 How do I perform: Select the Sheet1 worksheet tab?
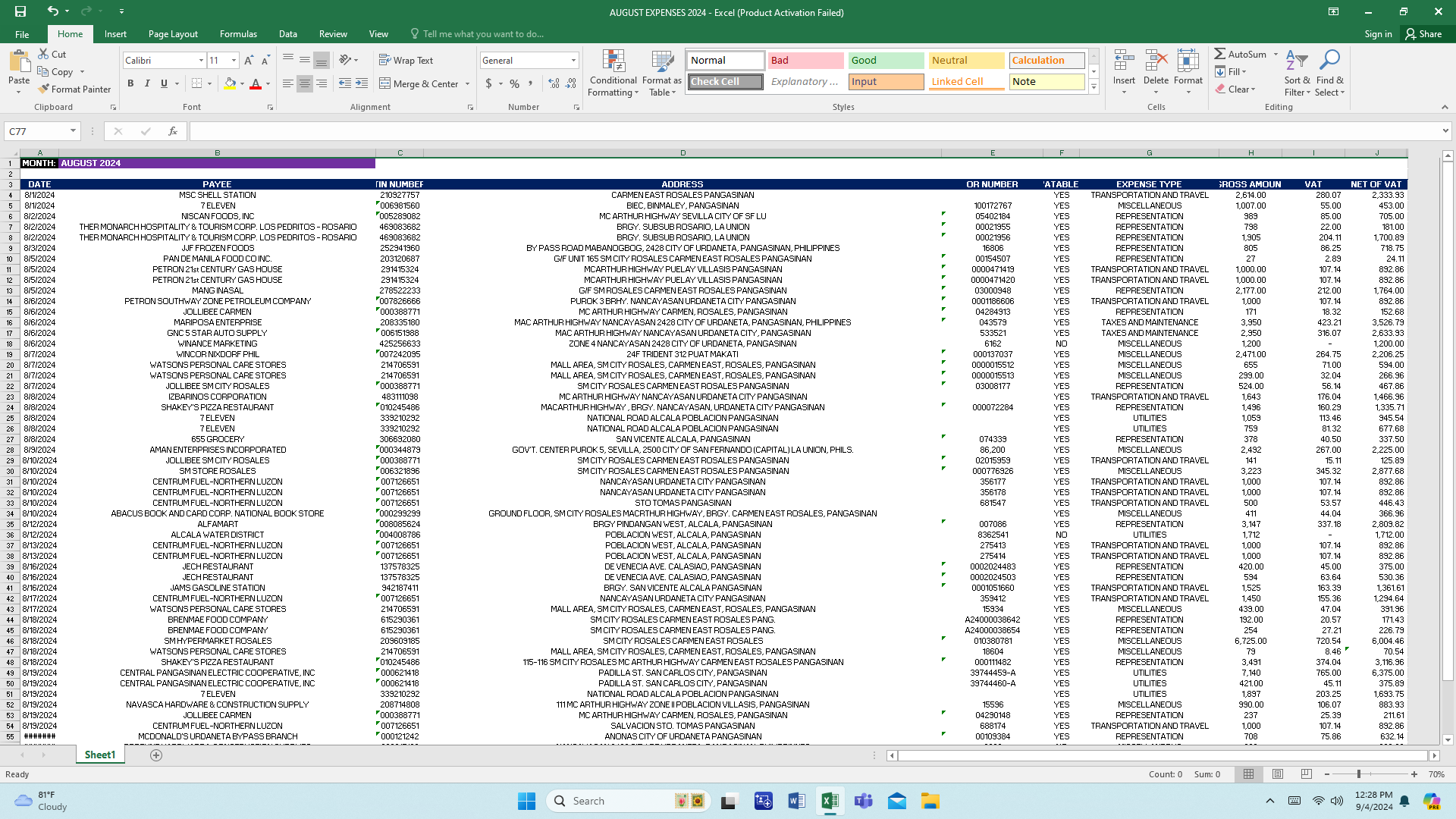[100, 755]
